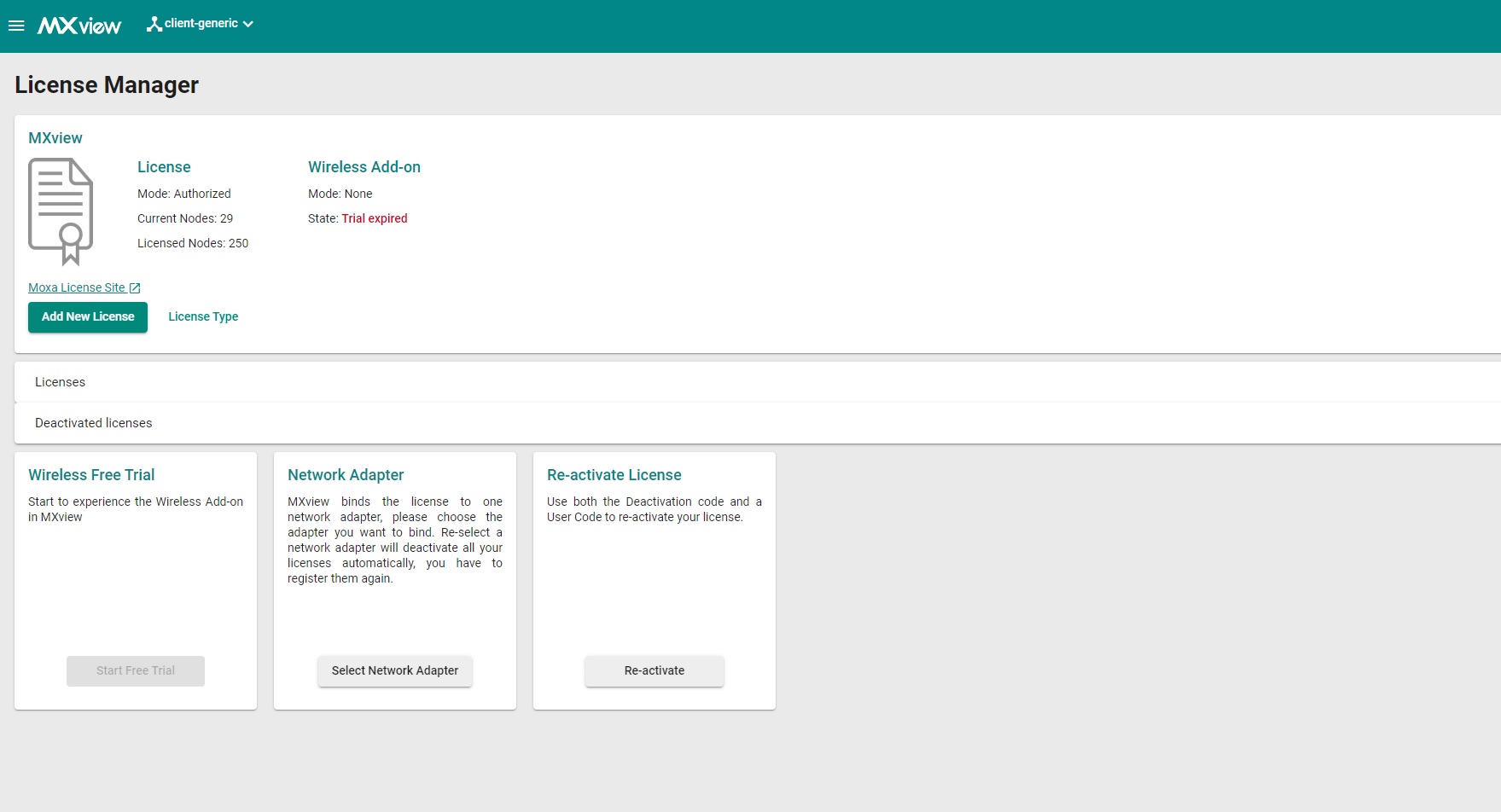Click the Trial expired state text
This screenshot has height=812, width=1501.
pos(375,218)
